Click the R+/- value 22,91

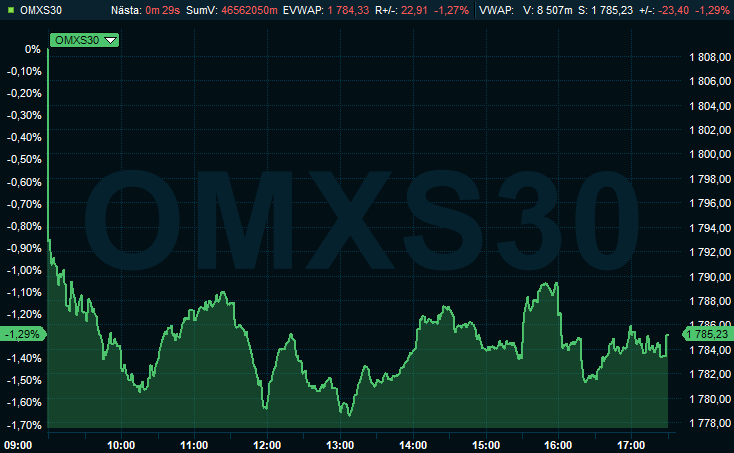(x=414, y=10)
